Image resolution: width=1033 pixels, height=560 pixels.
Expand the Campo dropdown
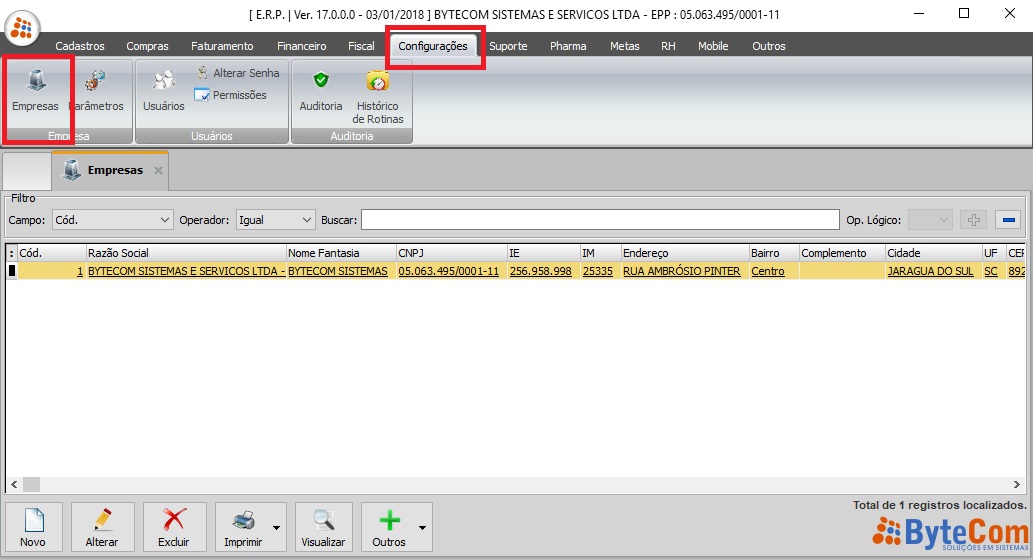165,220
